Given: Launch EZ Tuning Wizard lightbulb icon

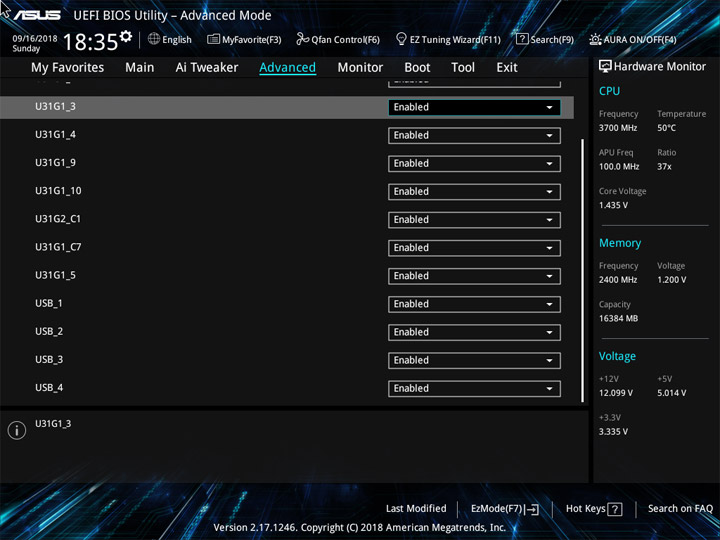Looking at the screenshot, I should (401, 39).
